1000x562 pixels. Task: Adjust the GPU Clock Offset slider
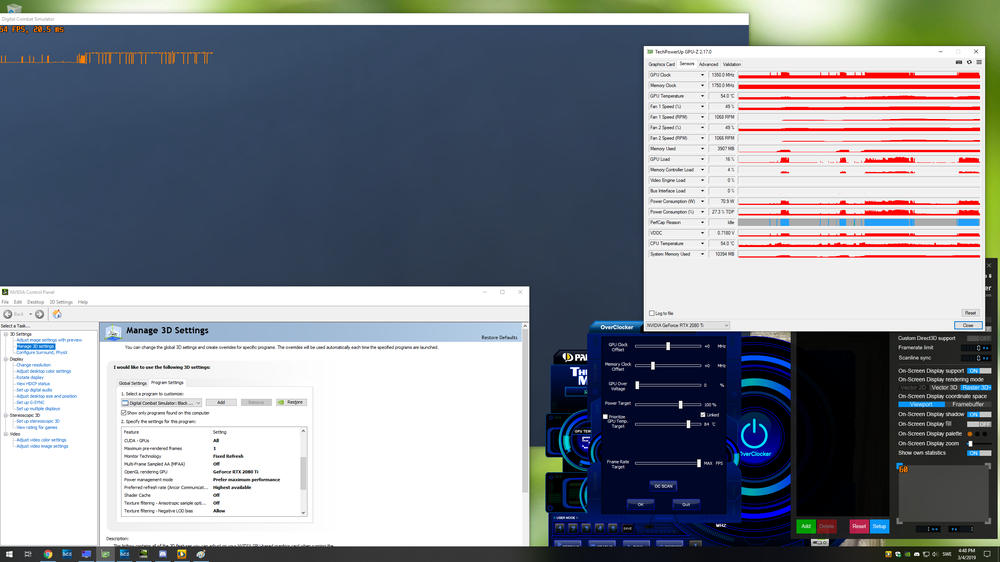(x=668, y=346)
